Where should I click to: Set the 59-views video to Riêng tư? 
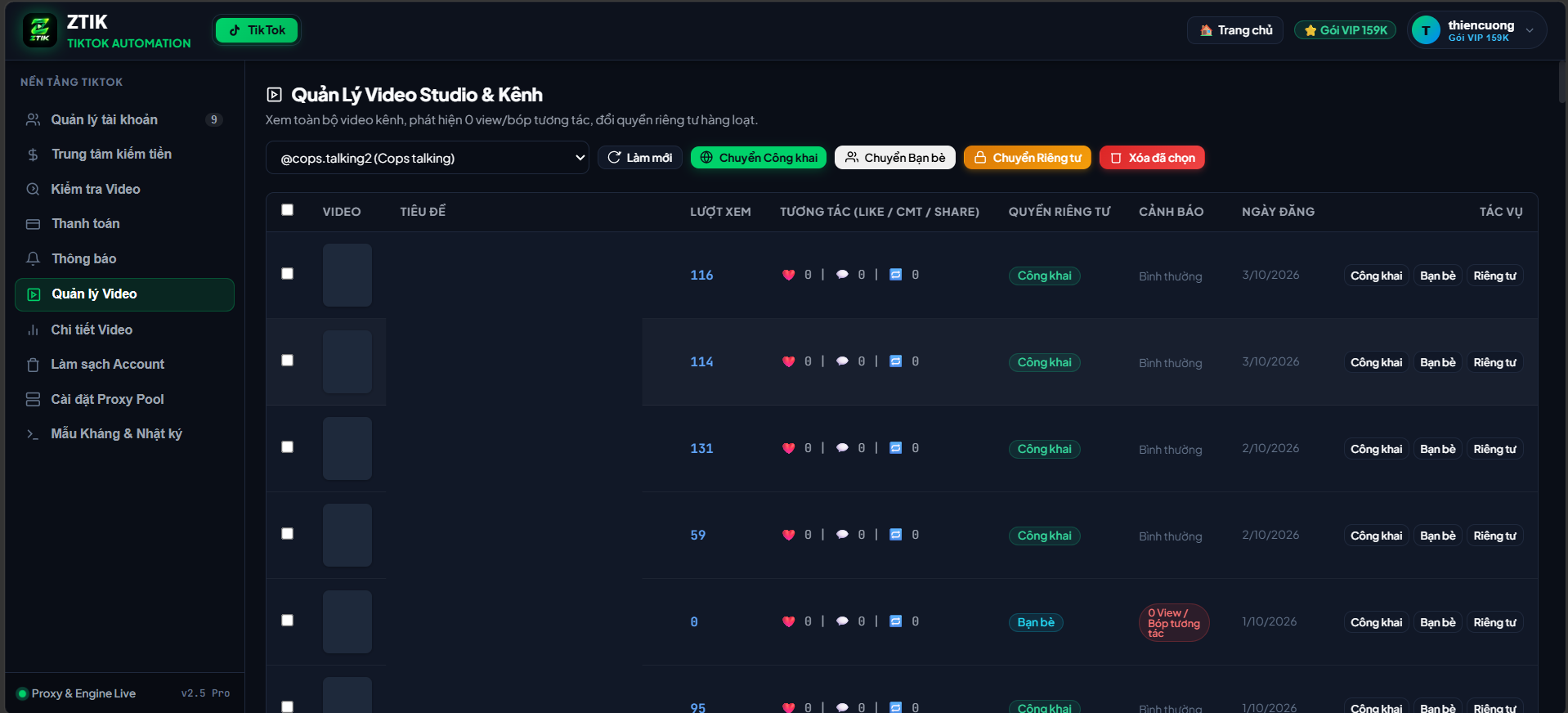[x=1494, y=536]
